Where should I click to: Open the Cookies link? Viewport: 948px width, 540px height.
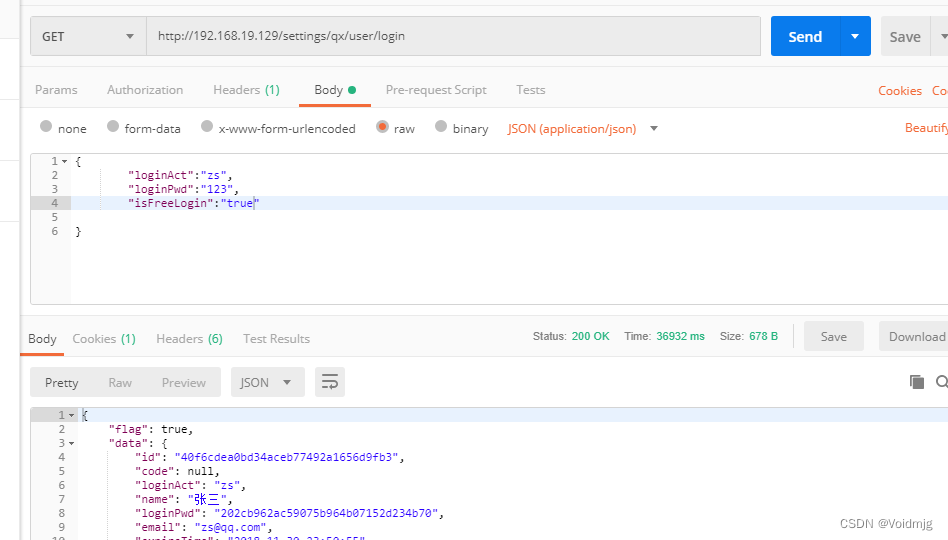pos(900,91)
